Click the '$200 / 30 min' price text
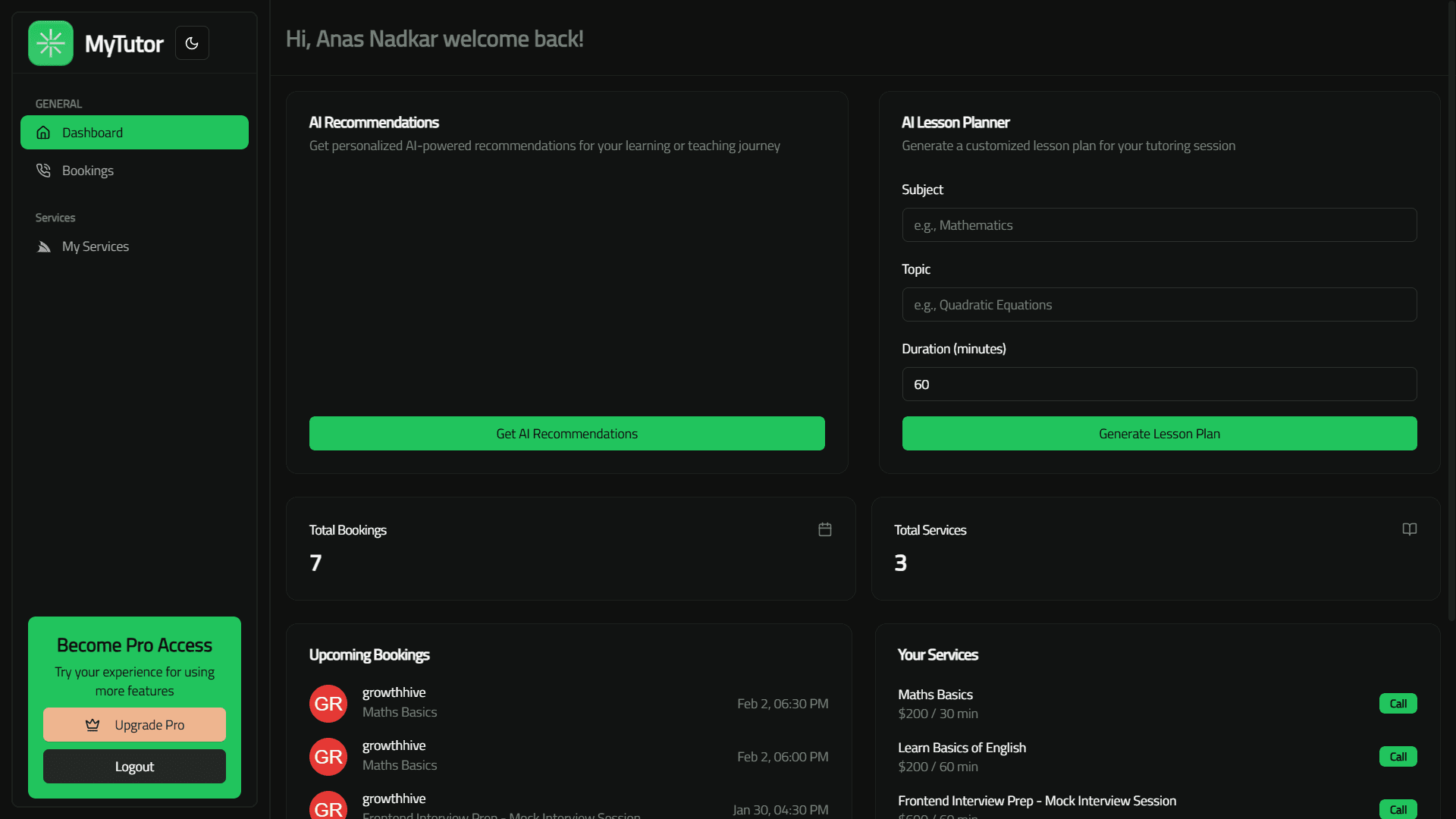Image resolution: width=1456 pixels, height=819 pixels. click(938, 714)
